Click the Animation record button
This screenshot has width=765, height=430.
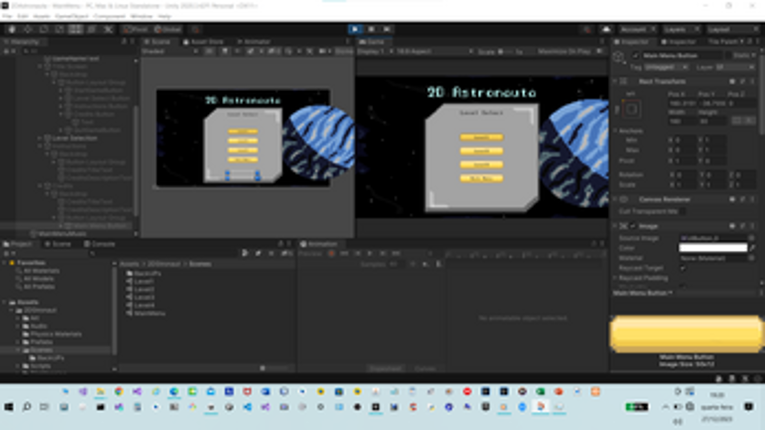tap(331, 254)
